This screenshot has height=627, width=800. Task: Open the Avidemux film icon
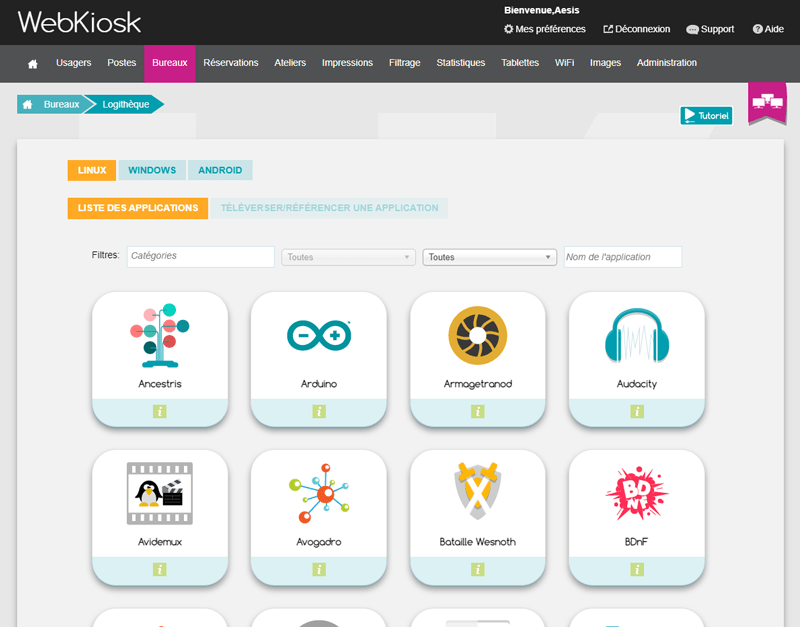point(160,493)
